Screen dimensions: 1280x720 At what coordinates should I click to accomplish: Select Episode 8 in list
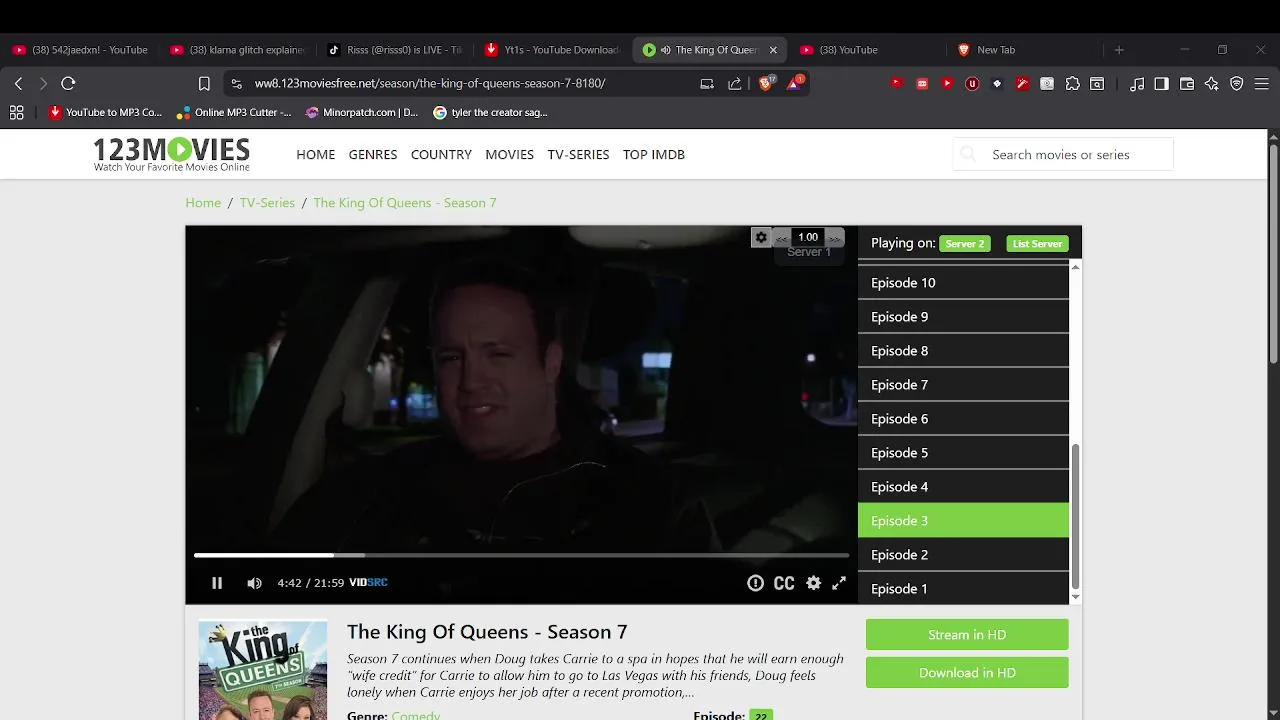pos(963,351)
